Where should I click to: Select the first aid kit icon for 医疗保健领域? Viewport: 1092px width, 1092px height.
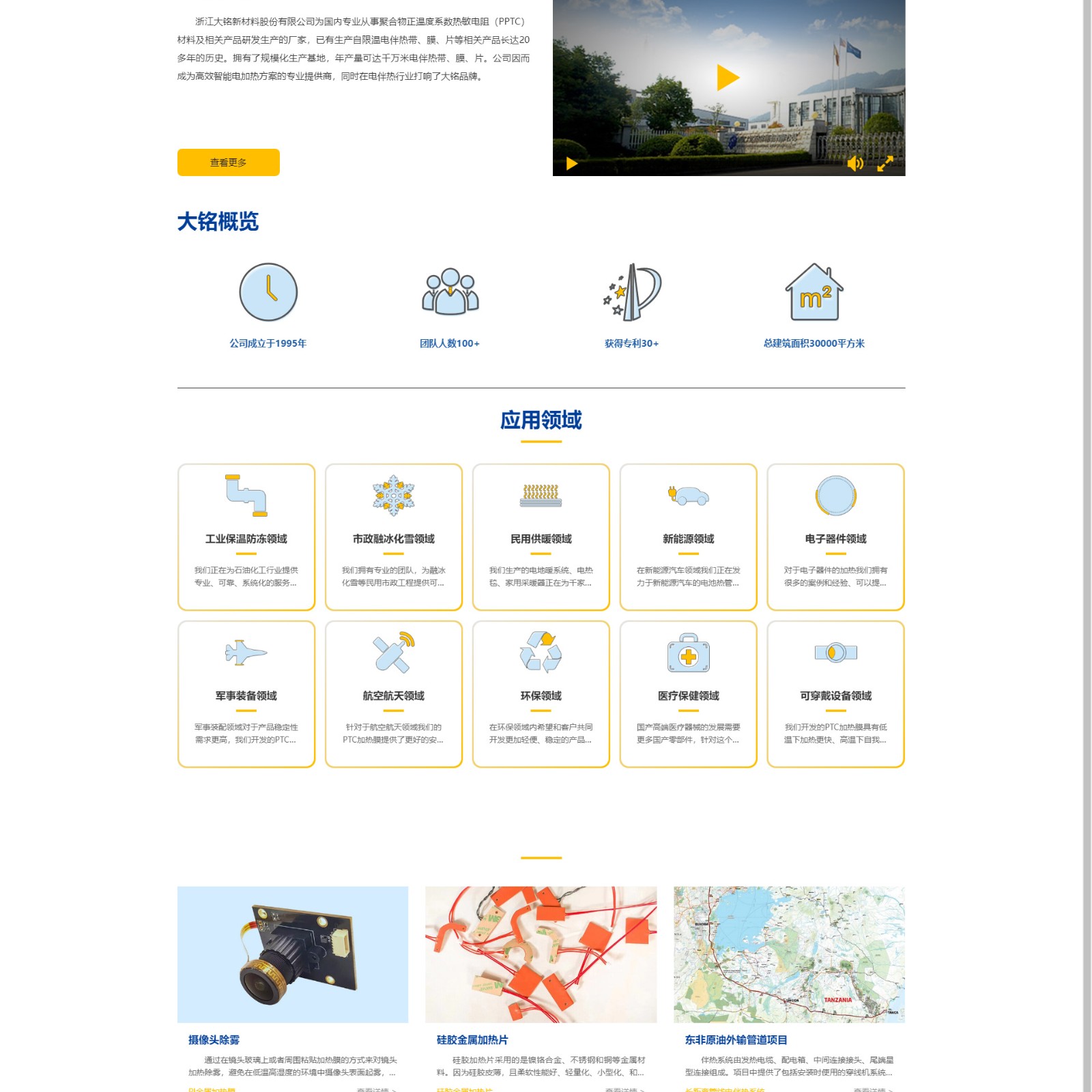pos(688,652)
